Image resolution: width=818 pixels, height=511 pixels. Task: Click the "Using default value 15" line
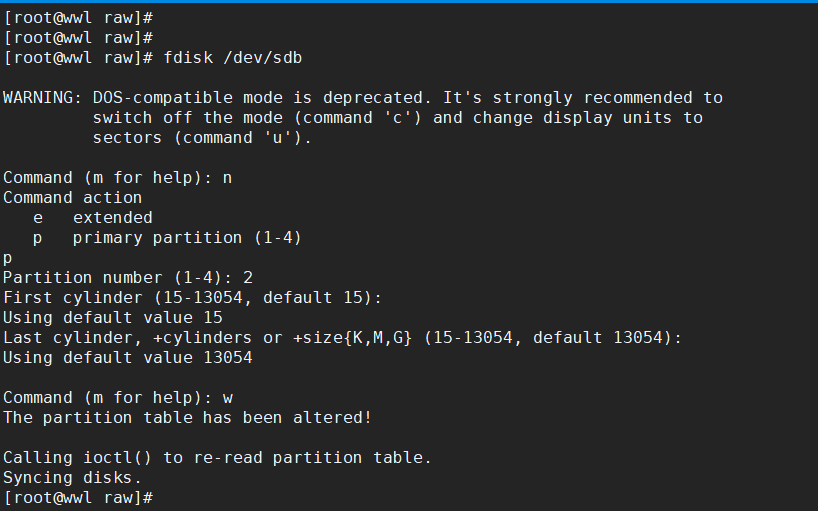point(112,318)
